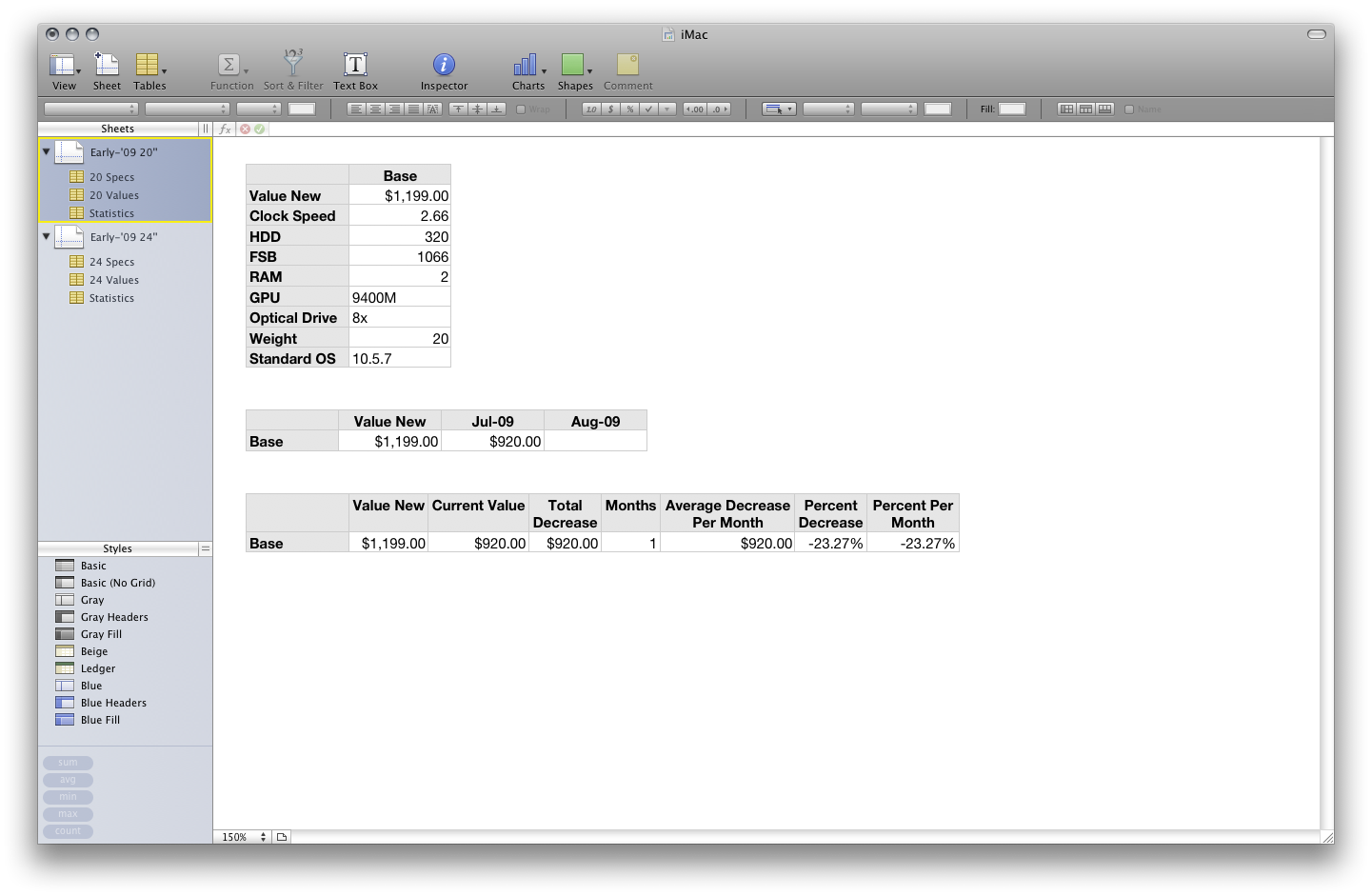The width and height of the screenshot is (1372, 896).
Task: Apply automatic cell alignment in format bar
Action: tap(432, 109)
